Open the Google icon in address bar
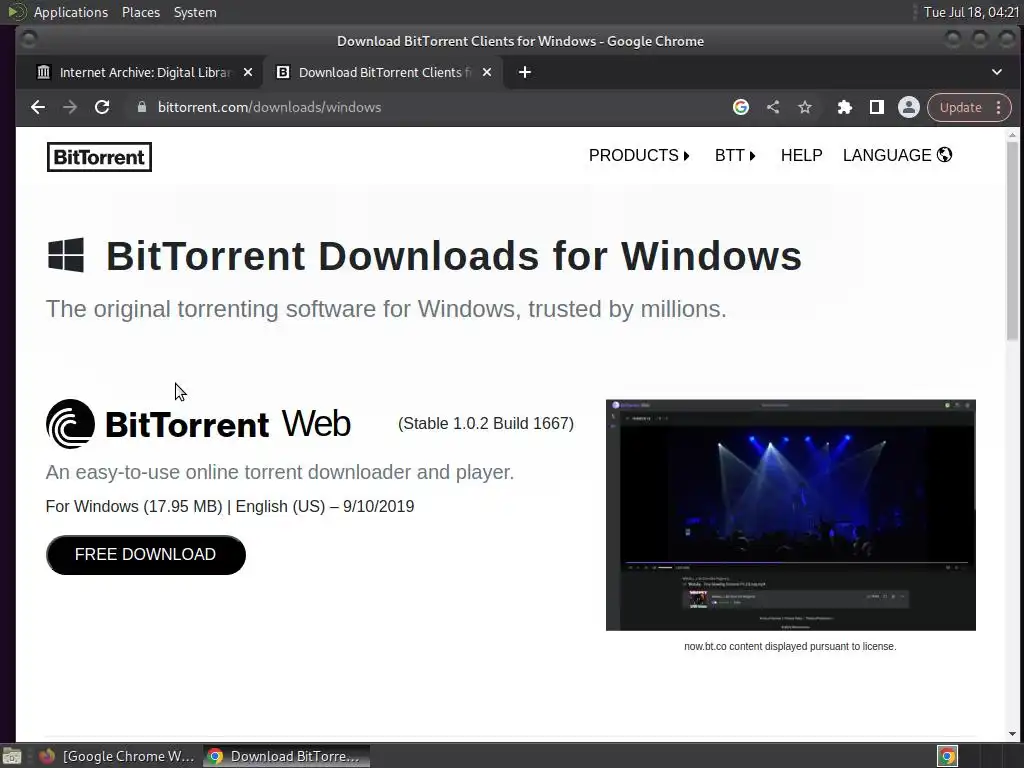 coord(741,107)
